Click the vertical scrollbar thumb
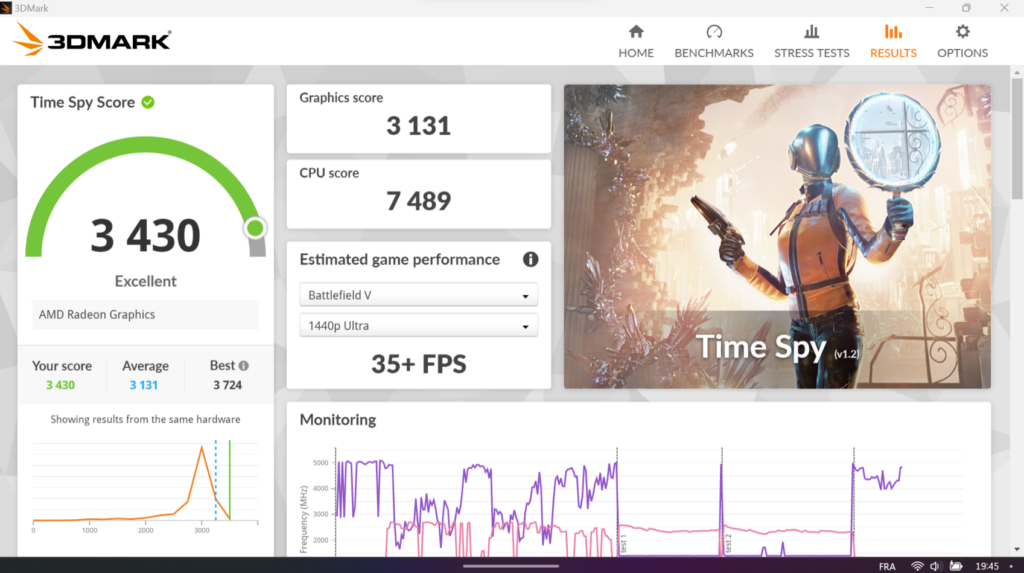This screenshot has width=1024, height=573. (1017, 138)
